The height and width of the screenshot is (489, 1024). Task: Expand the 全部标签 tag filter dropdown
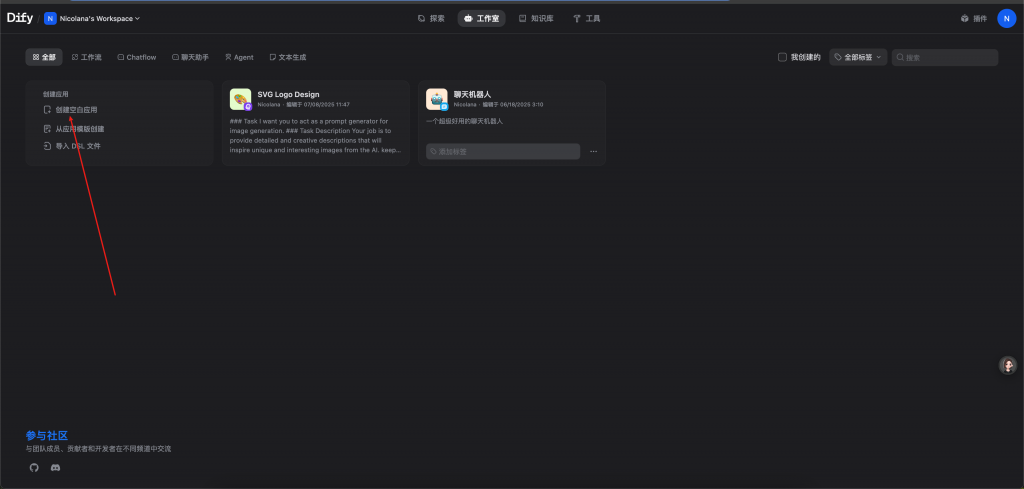click(x=858, y=58)
